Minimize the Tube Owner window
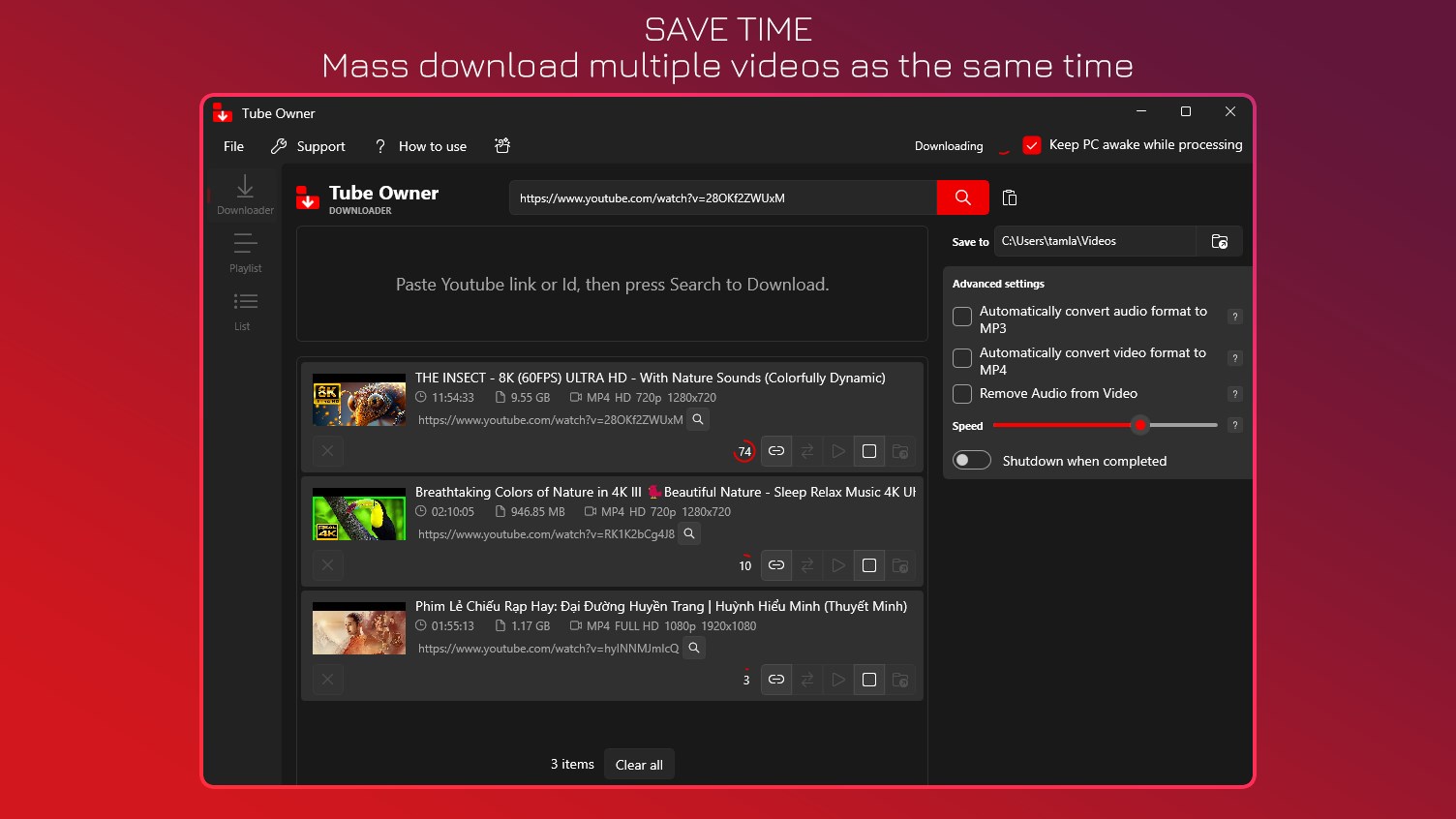The height and width of the screenshot is (819, 1456). 1141,112
